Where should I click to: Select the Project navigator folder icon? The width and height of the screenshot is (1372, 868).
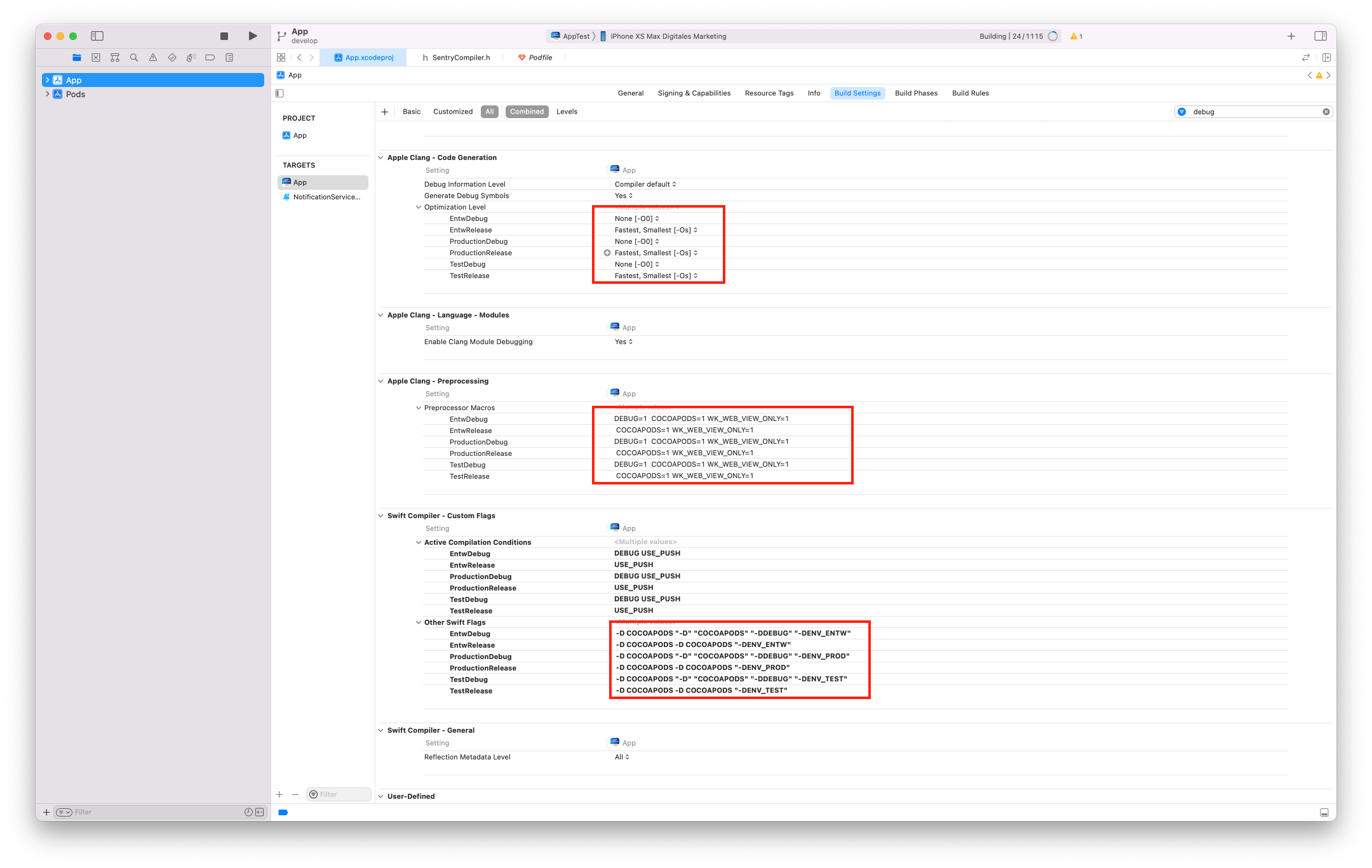point(77,57)
